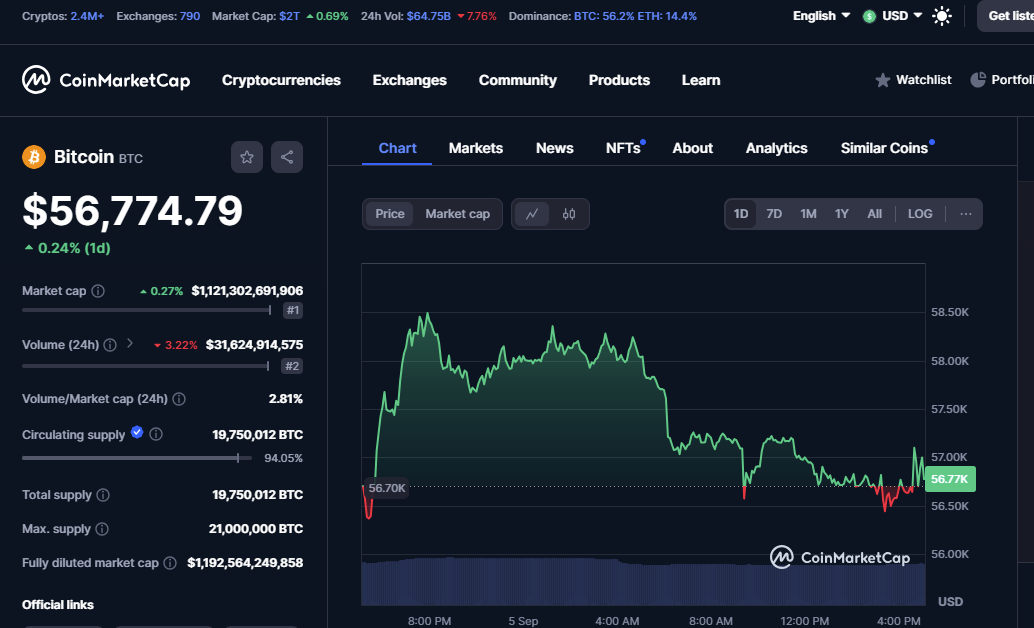Open the Cryptocurrencies menu
The image size is (1034, 628).
point(281,80)
